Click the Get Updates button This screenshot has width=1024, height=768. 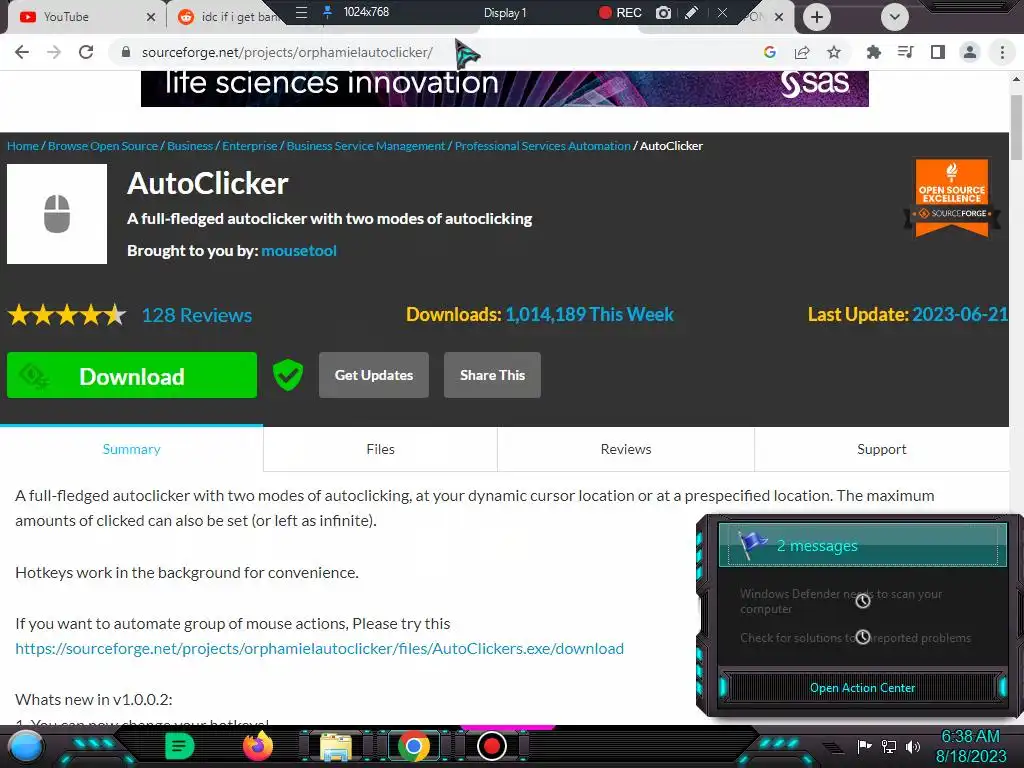coord(374,375)
